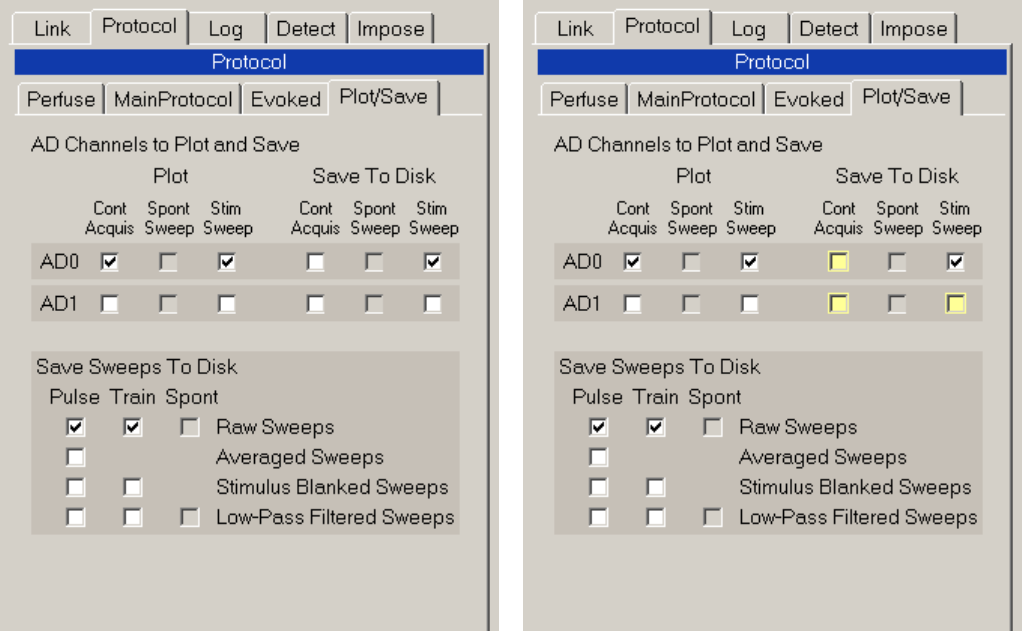Viewport: 1022px width, 631px height.
Task: Uncheck AD0 Plot Cont Acquis in left panel
Action: [110, 262]
